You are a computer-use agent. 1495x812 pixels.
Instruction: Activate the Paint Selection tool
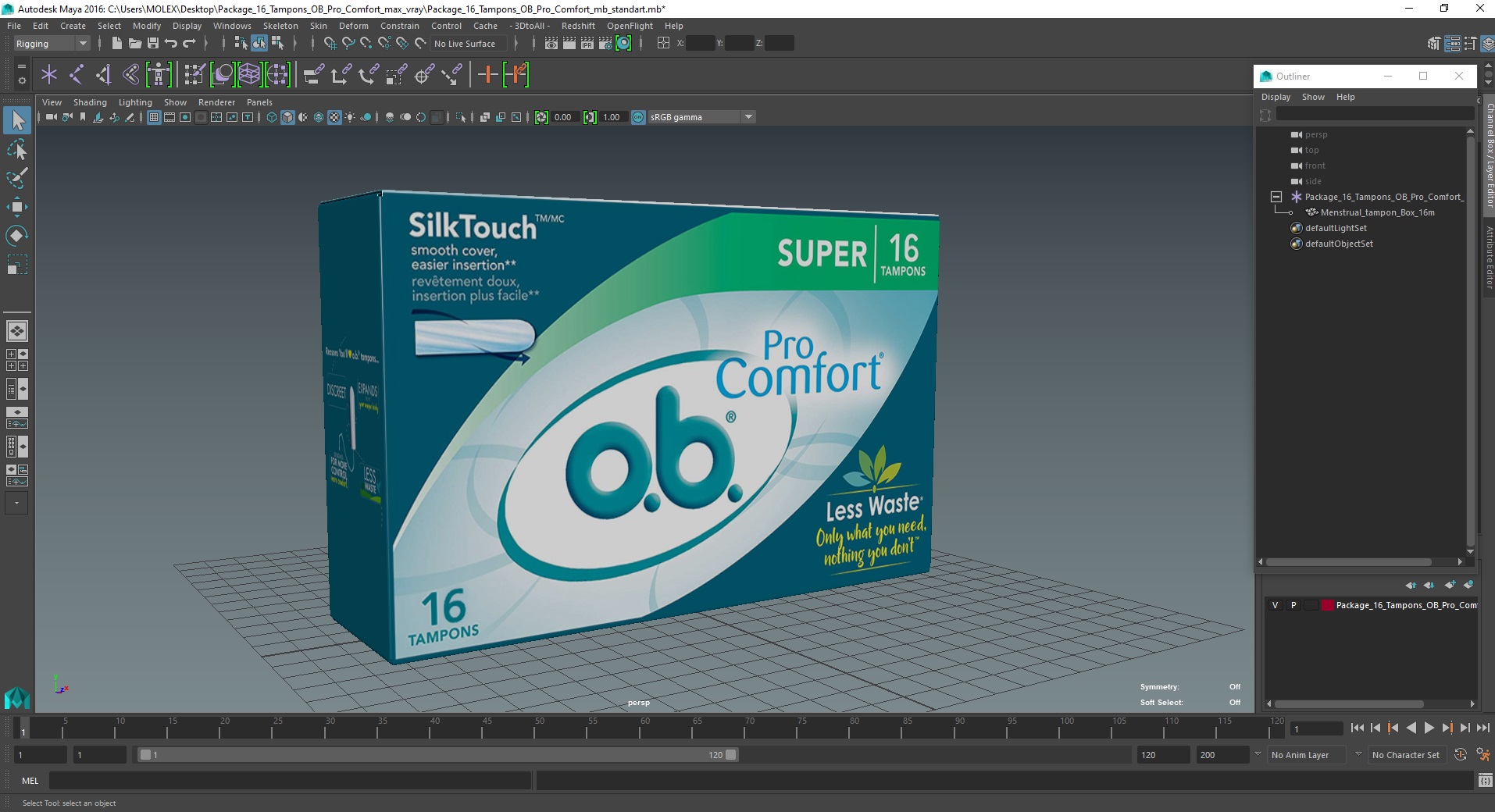tap(17, 178)
